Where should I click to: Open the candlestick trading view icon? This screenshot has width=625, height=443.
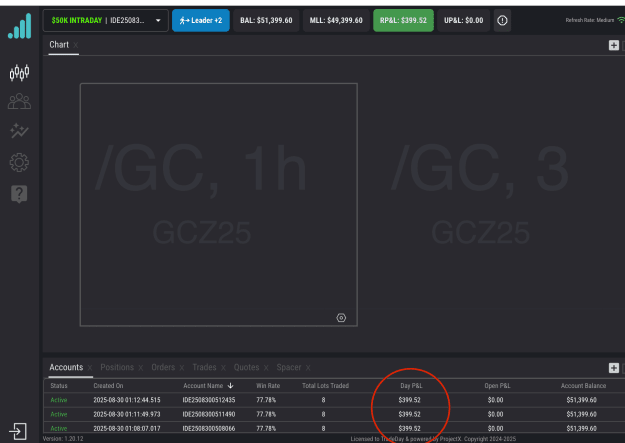point(19,73)
